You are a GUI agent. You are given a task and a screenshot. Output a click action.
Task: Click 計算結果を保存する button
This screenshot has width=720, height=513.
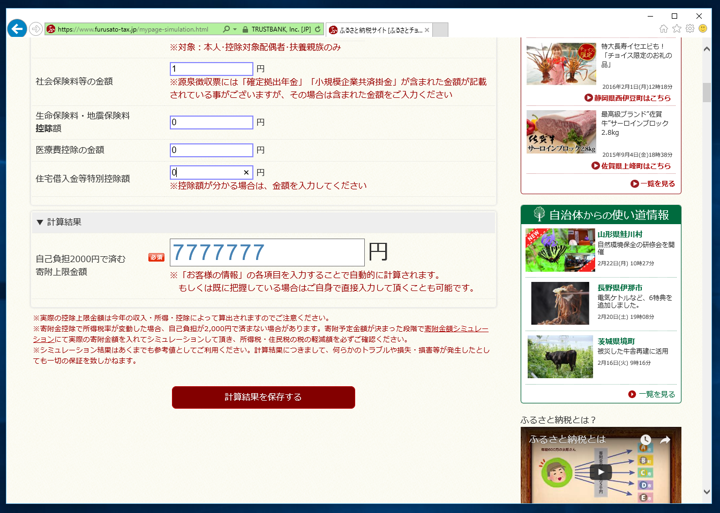click(x=263, y=397)
